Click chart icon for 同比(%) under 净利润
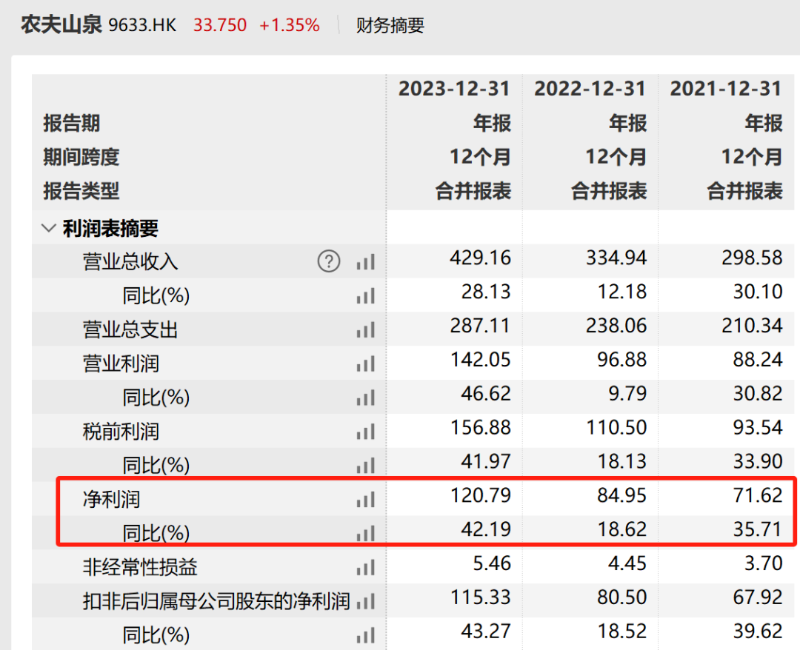The image size is (800, 650). [x=366, y=533]
